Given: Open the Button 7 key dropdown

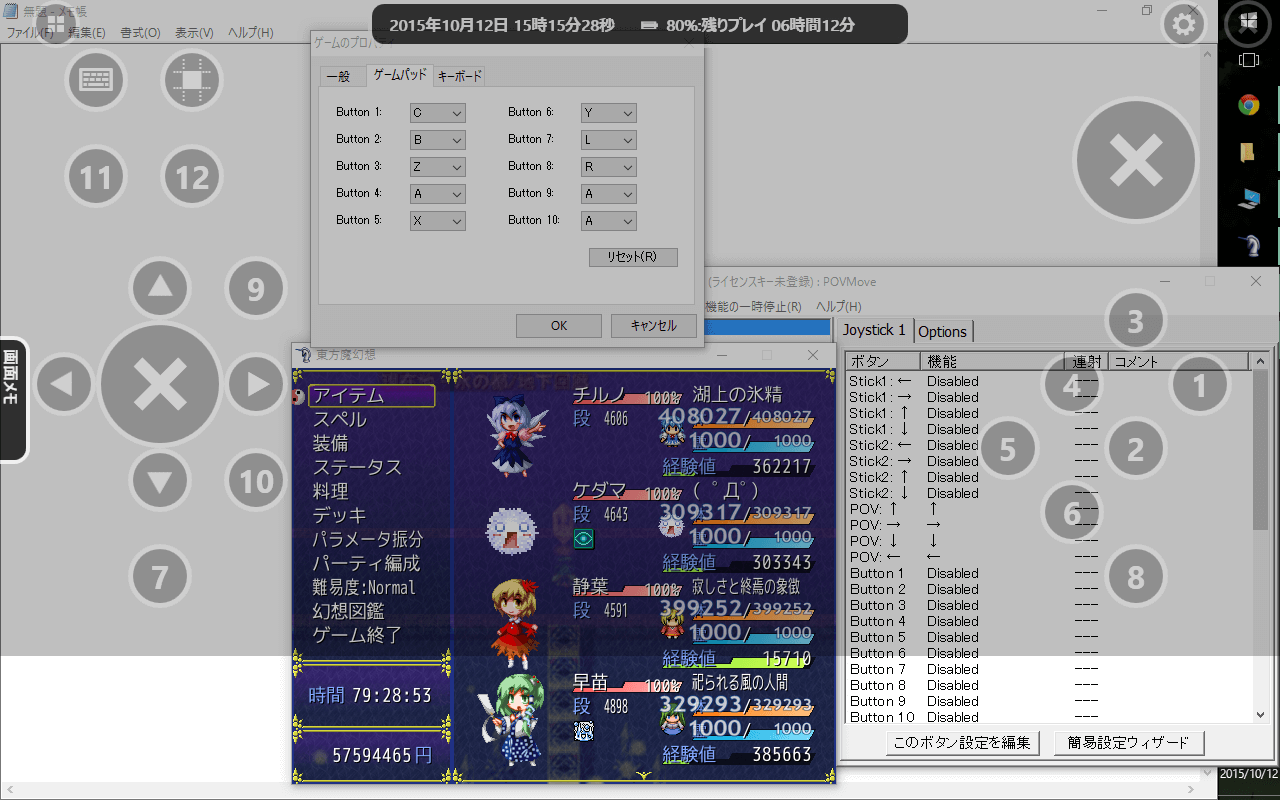Looking at the screenshot, I should 609,140.
